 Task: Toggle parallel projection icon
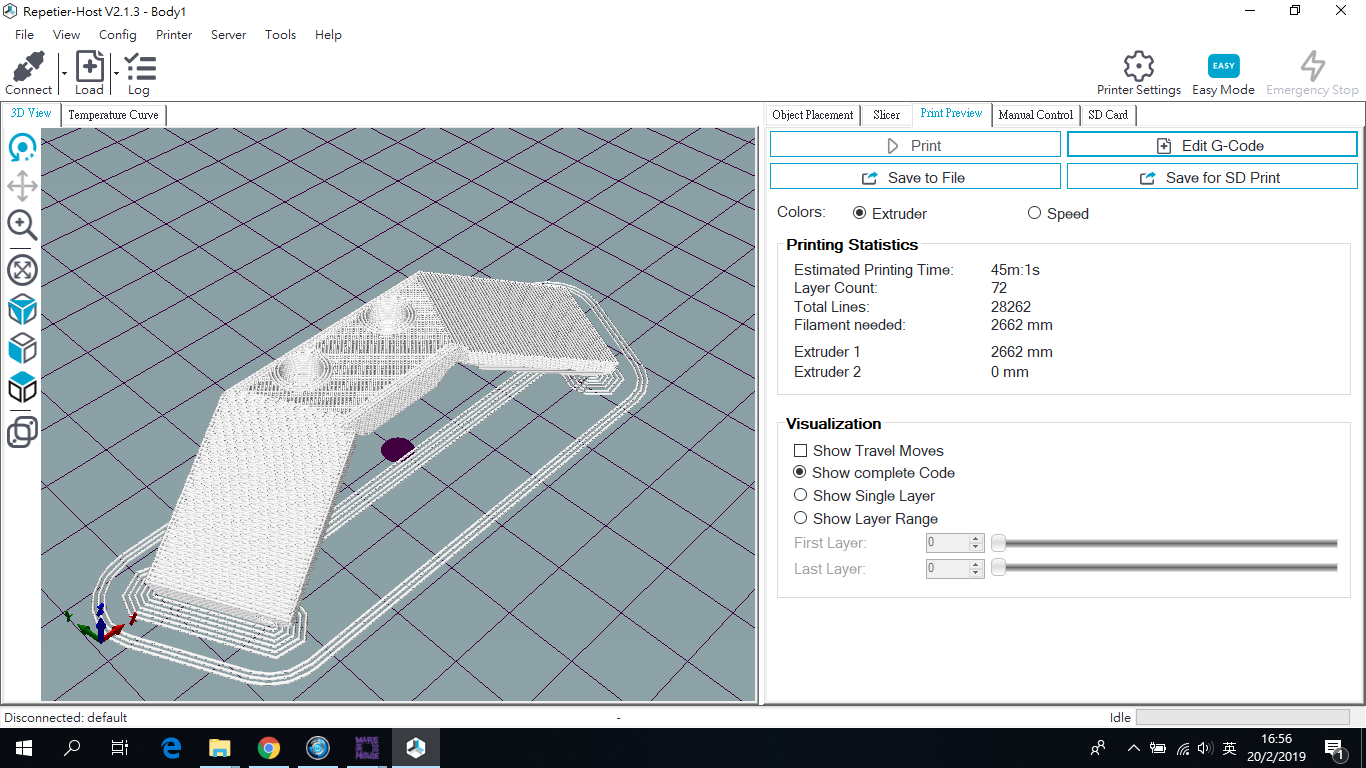coord(22,432)
